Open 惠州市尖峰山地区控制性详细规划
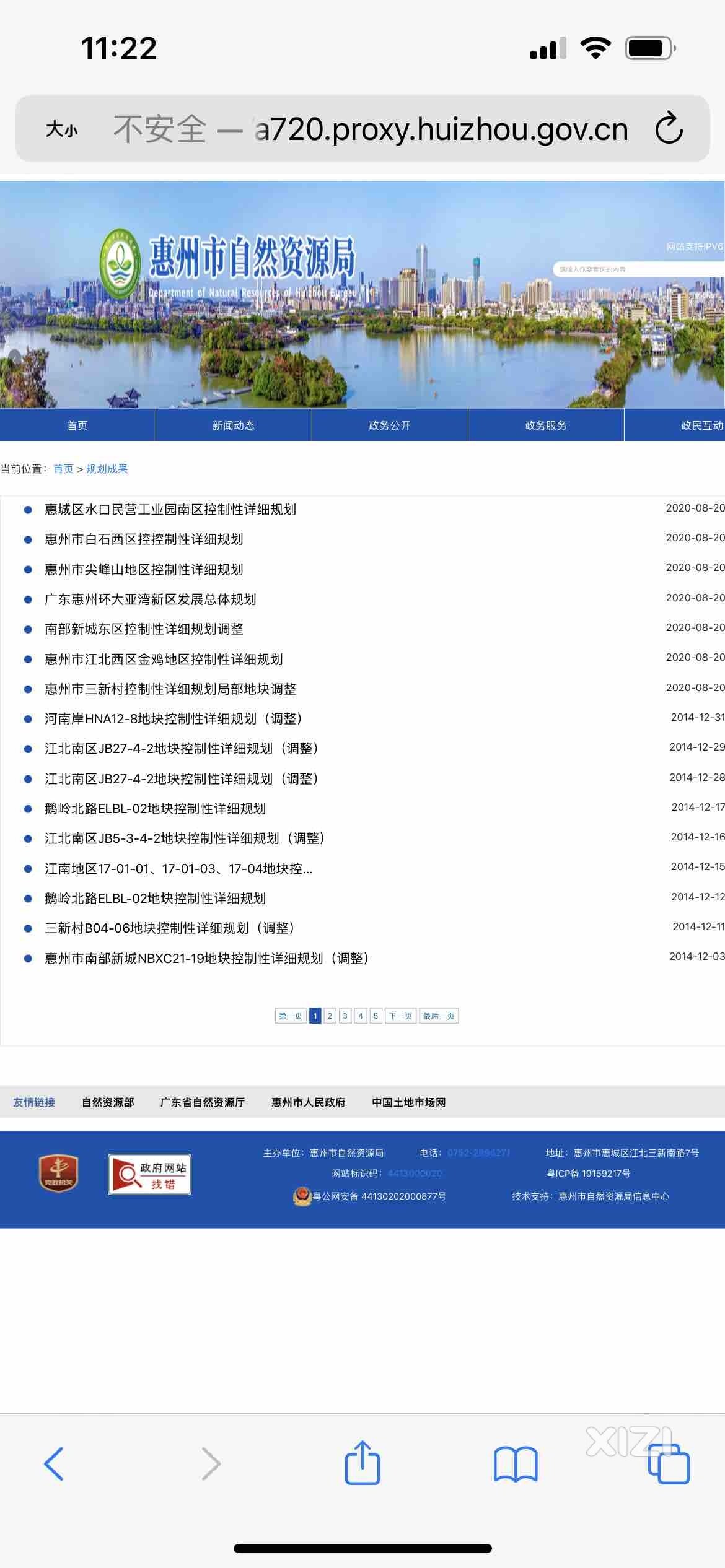 click(x=144, y=569)
